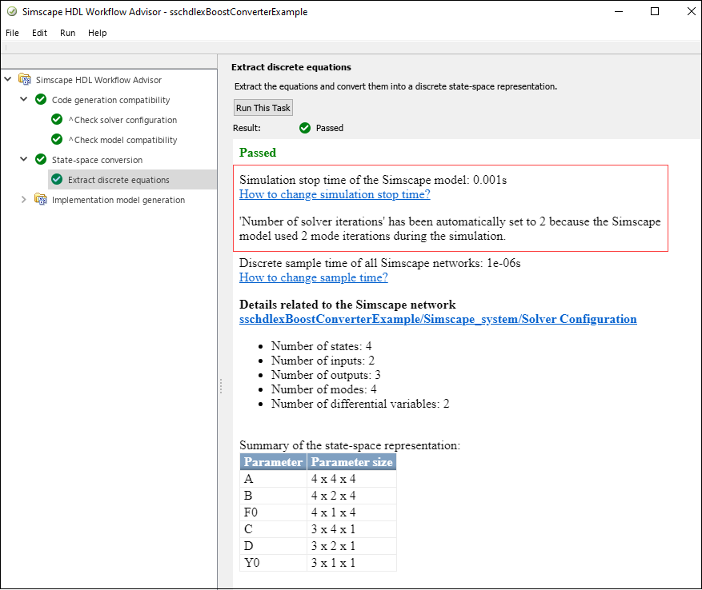Click the 'D' parameter cell
Image resolution: width=702 pixels, height=590 pixels.
pos(273,546)
